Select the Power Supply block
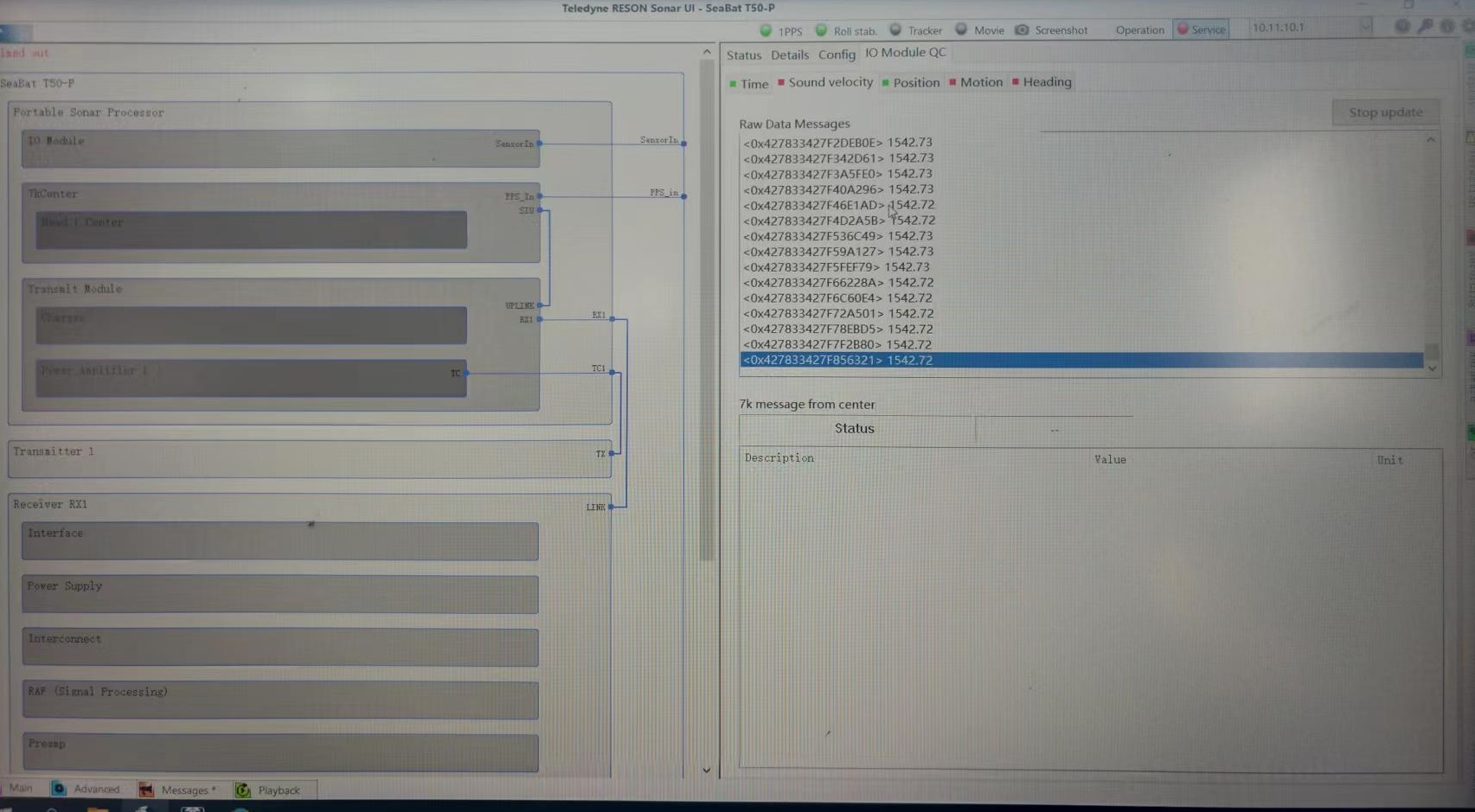 (280, 594)
